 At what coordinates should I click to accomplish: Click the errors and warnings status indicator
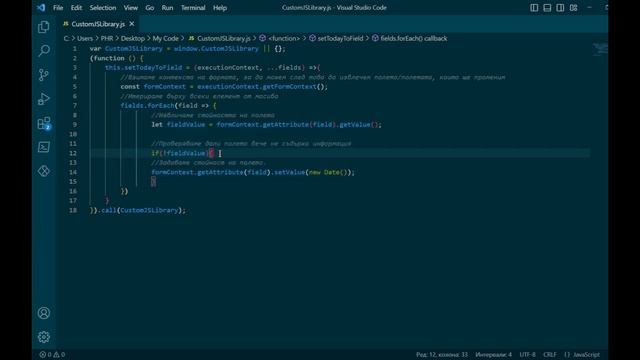coord(52,355)
